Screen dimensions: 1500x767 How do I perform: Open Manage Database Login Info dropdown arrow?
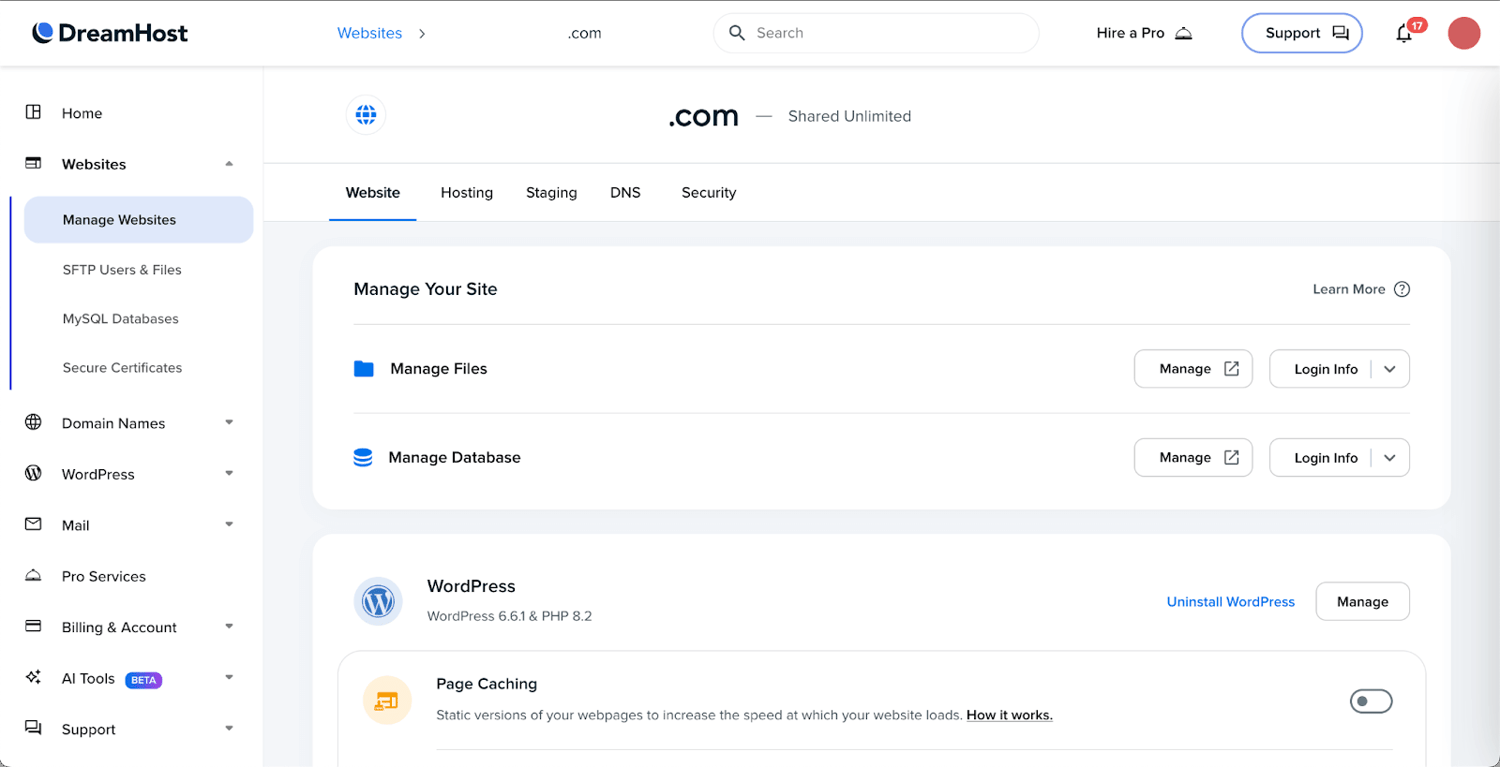(x=1390, y=457)
